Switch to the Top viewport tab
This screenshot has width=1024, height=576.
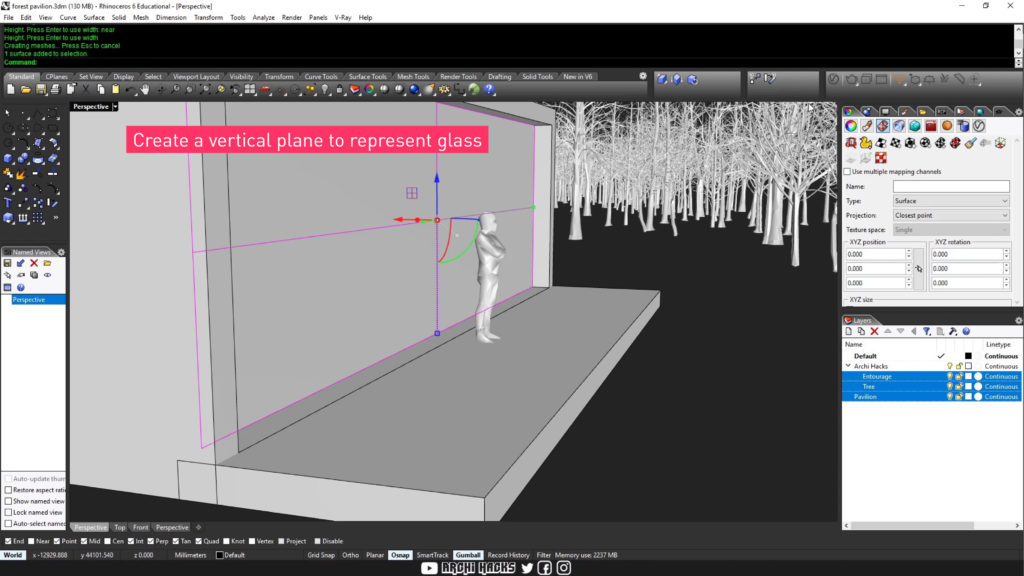(120, 527)
